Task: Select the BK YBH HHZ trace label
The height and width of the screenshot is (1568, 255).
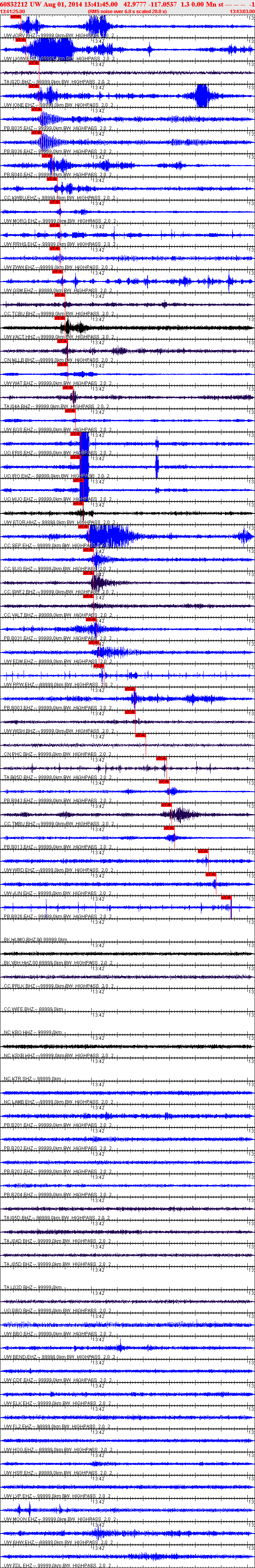Action: (59, 963)
